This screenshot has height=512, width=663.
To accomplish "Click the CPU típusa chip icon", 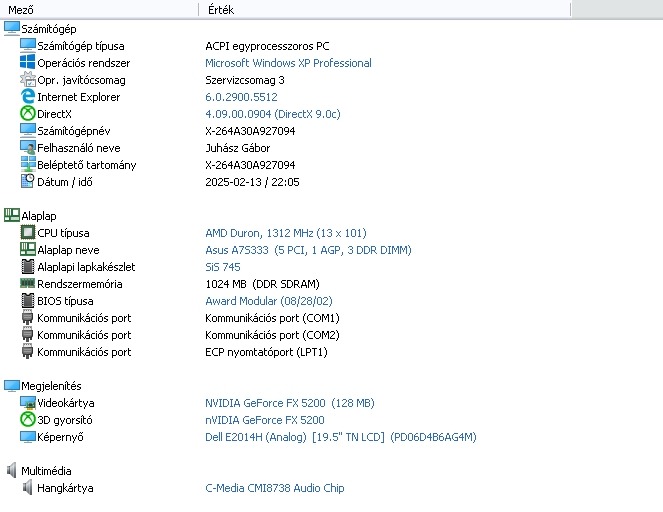I will click(x=28, y=233).
